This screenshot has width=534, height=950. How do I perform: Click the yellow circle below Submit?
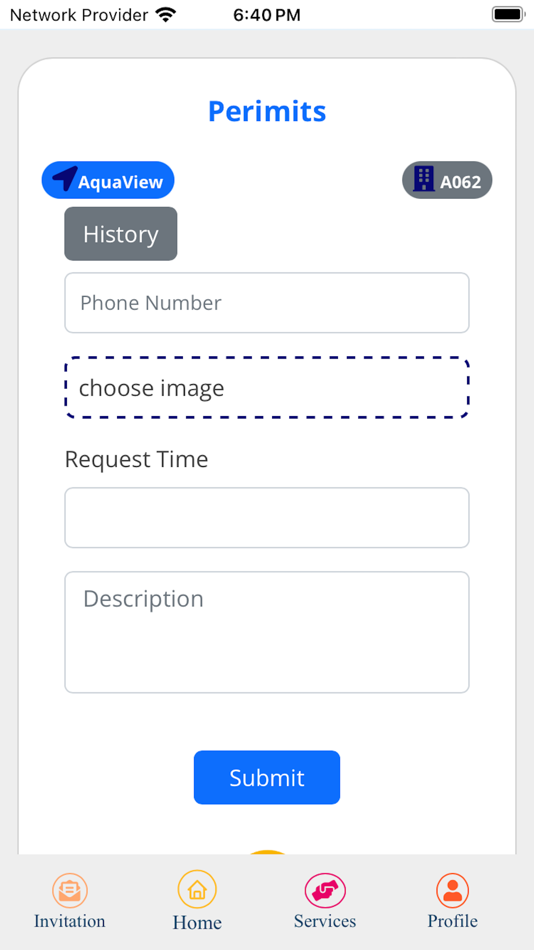click(267, 852)
